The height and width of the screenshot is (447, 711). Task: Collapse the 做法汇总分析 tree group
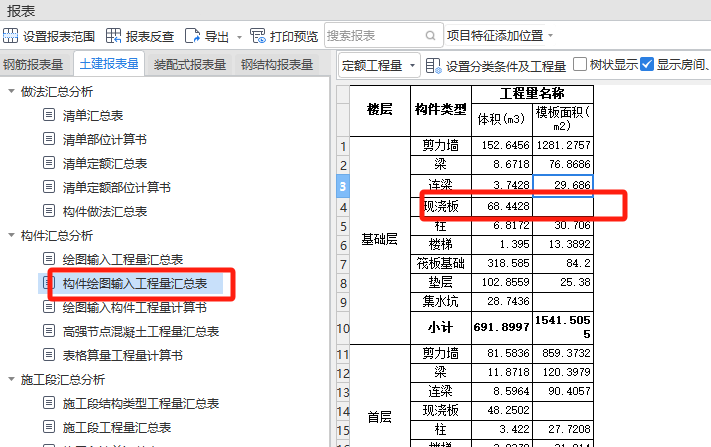[11, 91]
